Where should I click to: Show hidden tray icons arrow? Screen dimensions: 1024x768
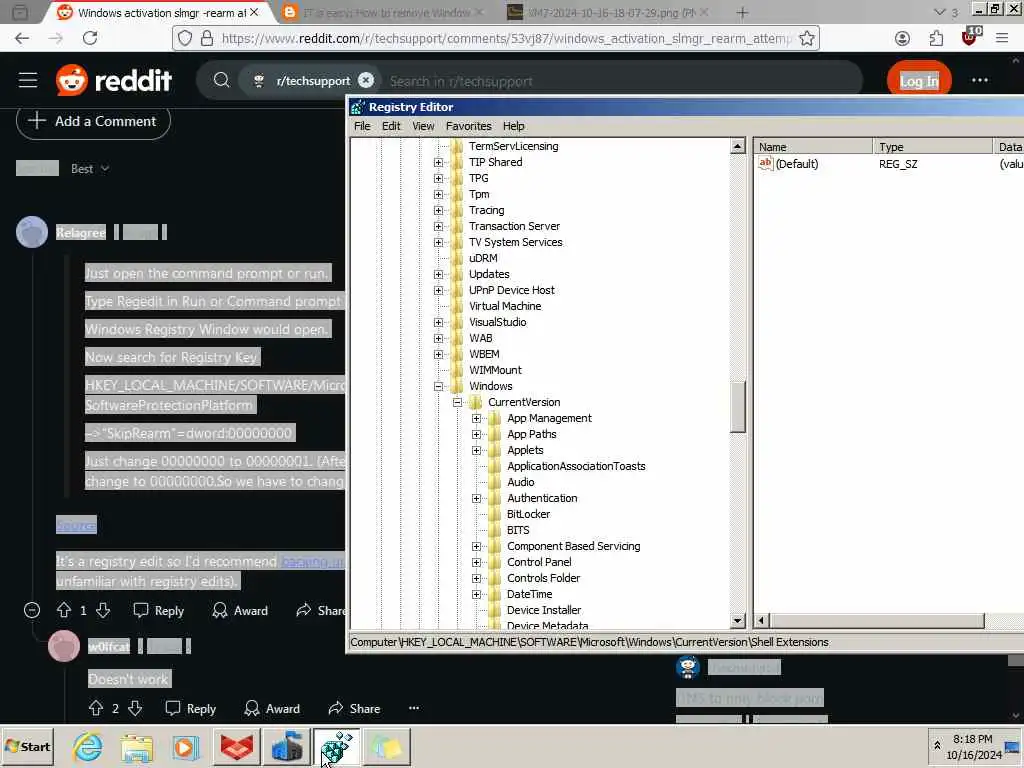tap(937, 745)
